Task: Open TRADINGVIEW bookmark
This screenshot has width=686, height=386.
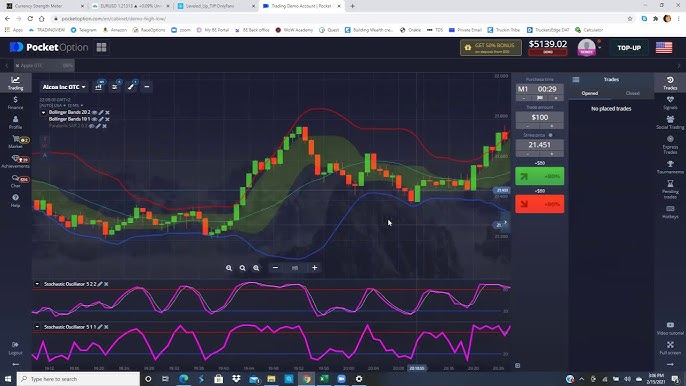Action: coord(46,30)
